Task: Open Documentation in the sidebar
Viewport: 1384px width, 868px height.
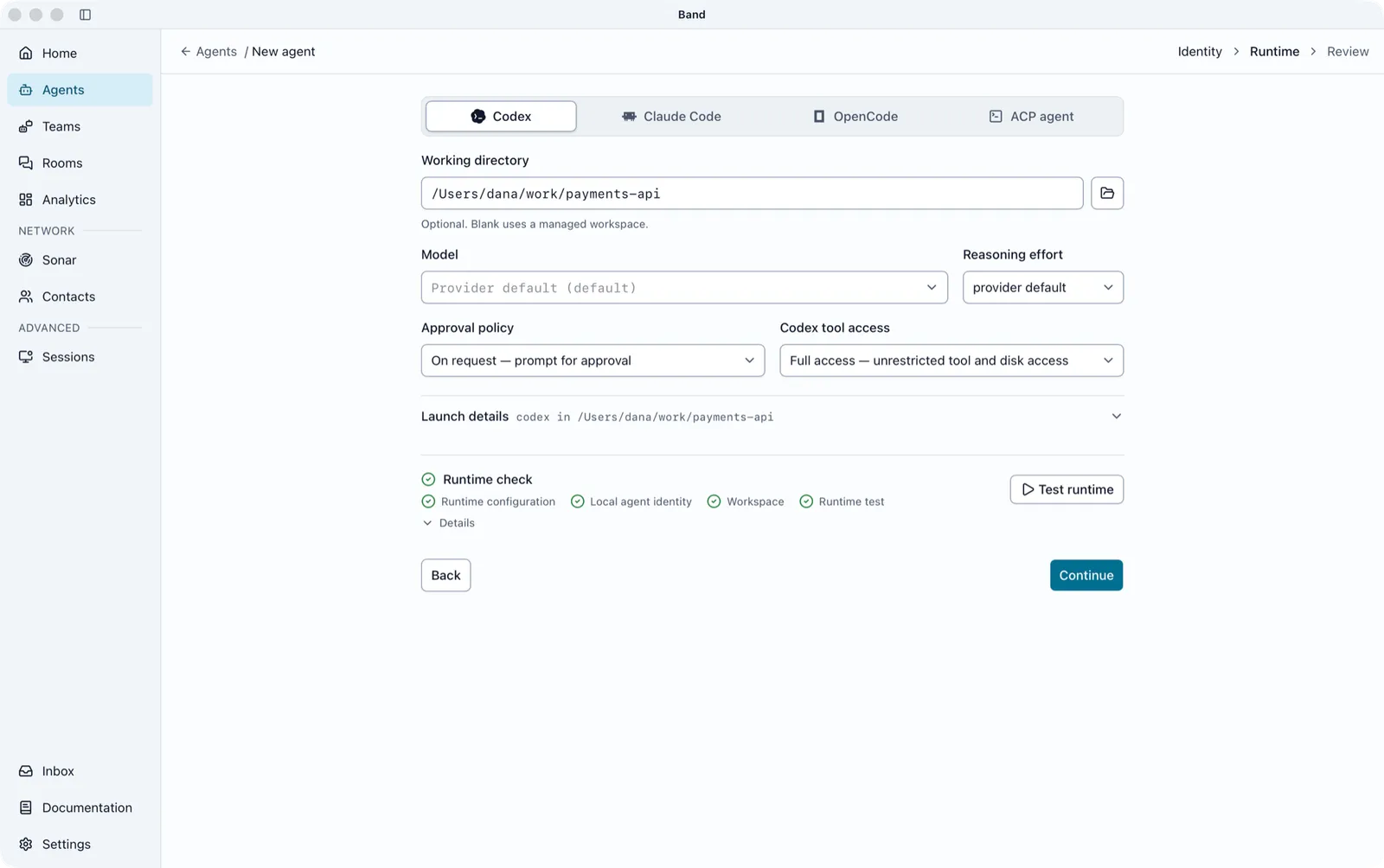Action: click(x=80, y=807)
